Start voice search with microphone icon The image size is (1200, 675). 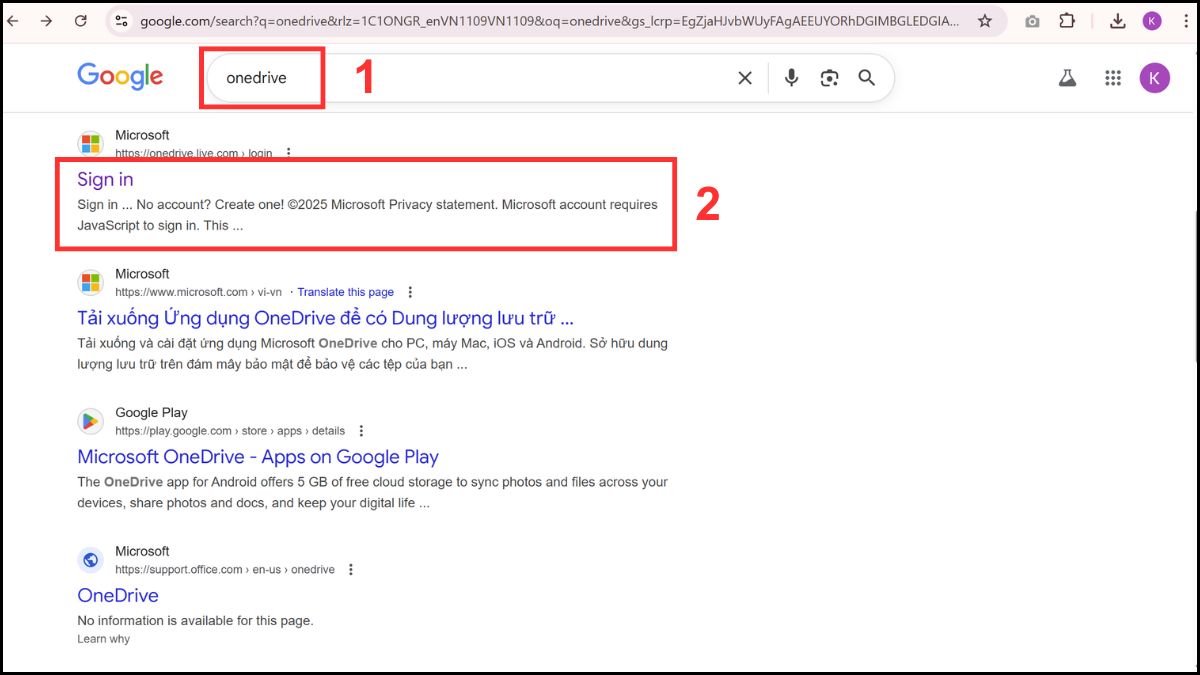click(x=791, y=78)
